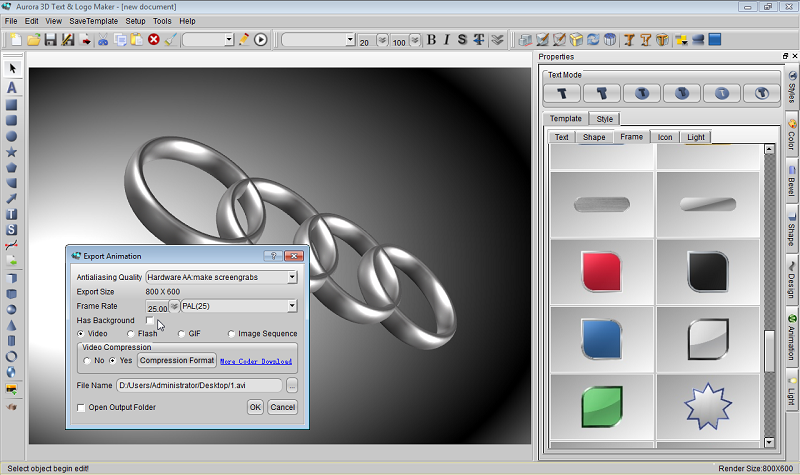Select the Image Sequence export option
800x475 pixels.
pyautogui.click(x=231, y=334)
